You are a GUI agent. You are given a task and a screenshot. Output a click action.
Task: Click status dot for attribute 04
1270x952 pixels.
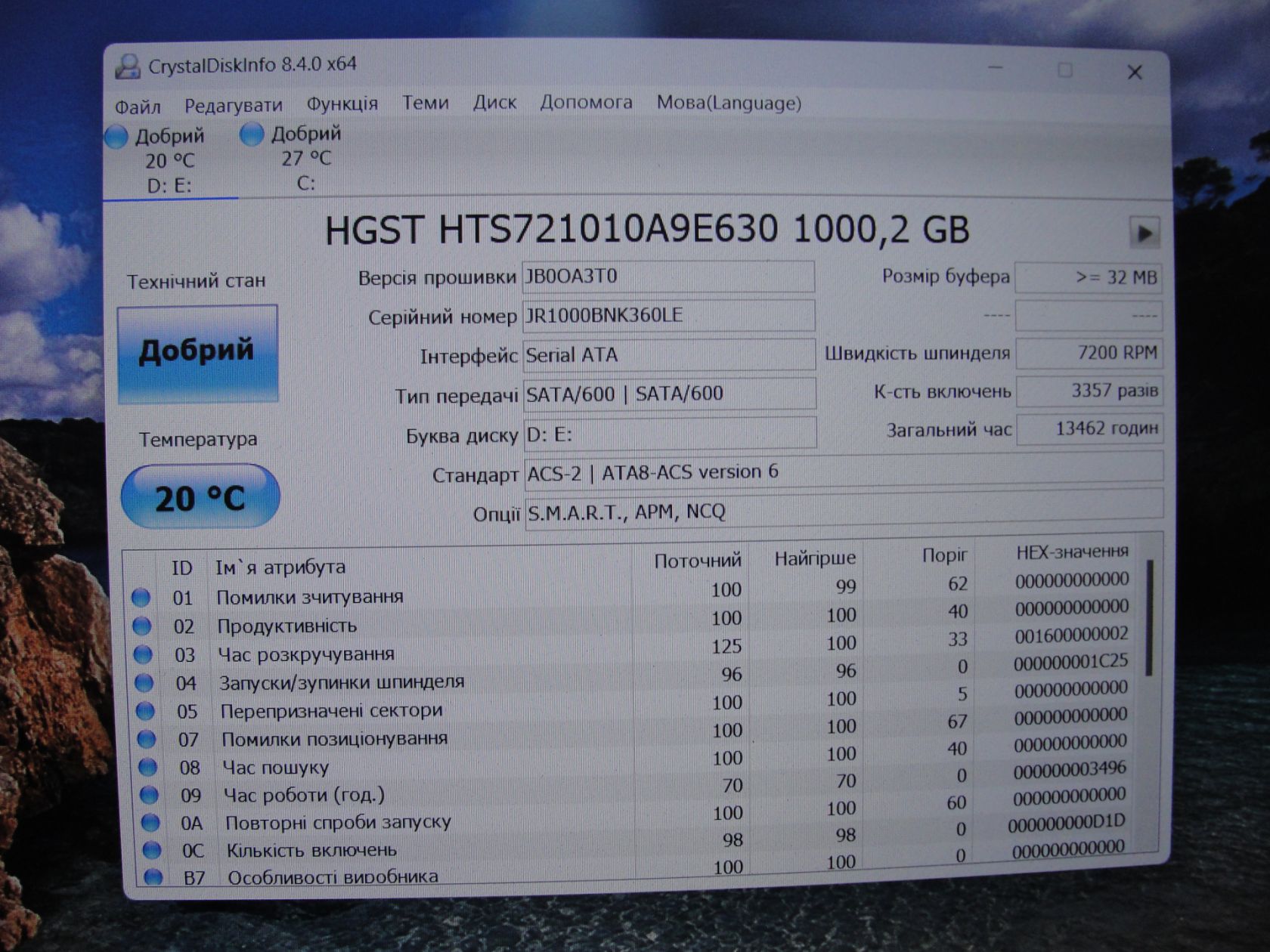pyautogui.click(x=144, y=682)
